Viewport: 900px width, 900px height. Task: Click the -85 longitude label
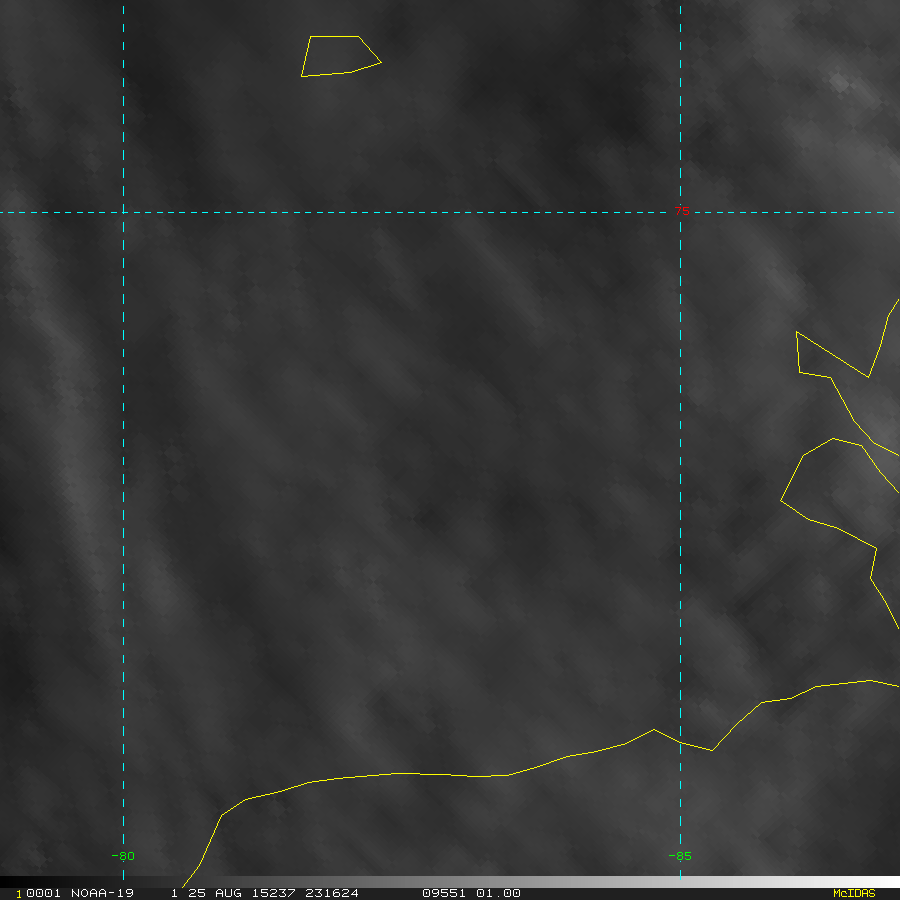pyautogui.click(x=680, y=856)
